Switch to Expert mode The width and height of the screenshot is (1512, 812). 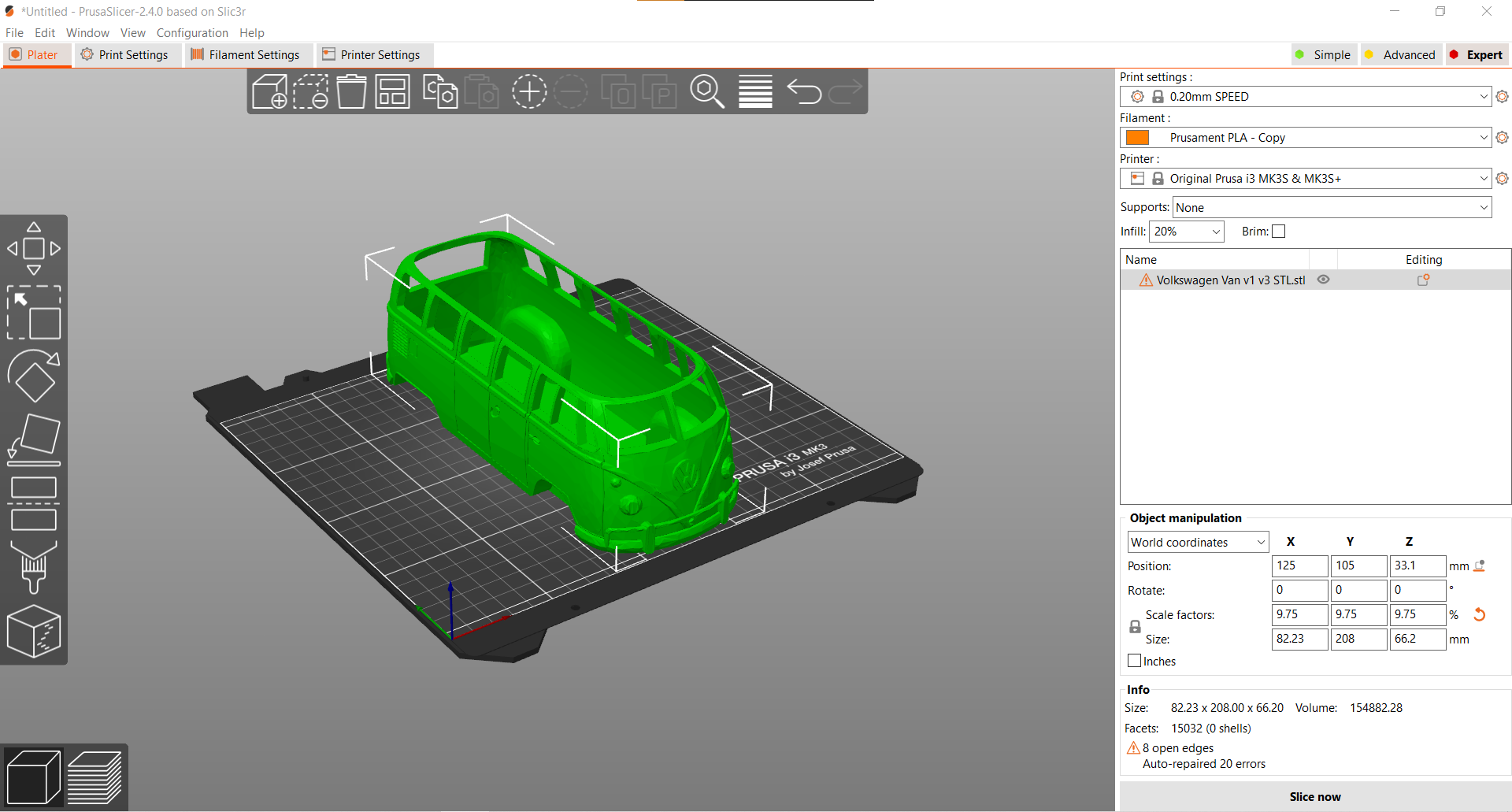(x=1477, y=54)
